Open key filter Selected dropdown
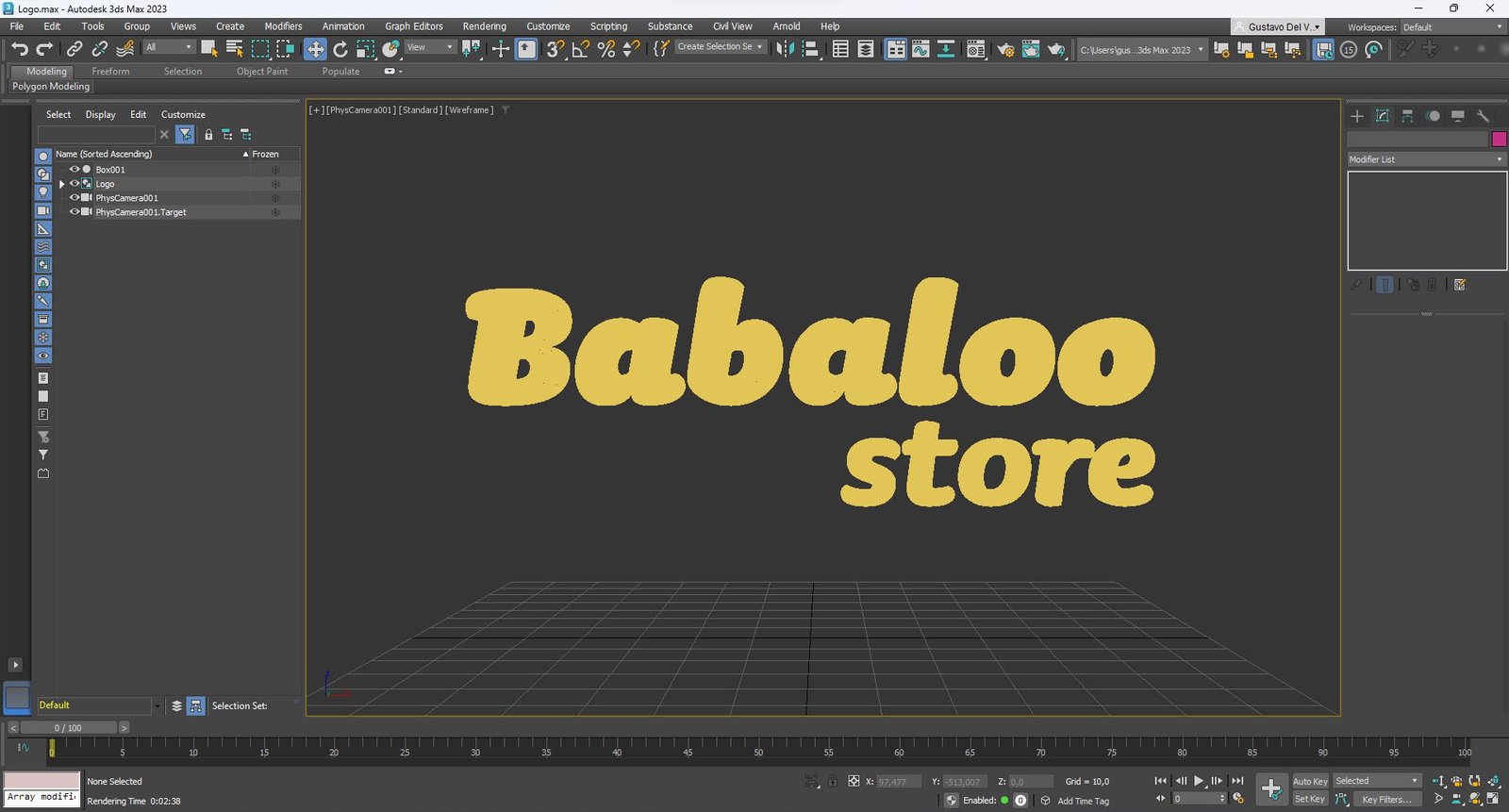This screenshot has height=812, width=1509. point(1377,781)
